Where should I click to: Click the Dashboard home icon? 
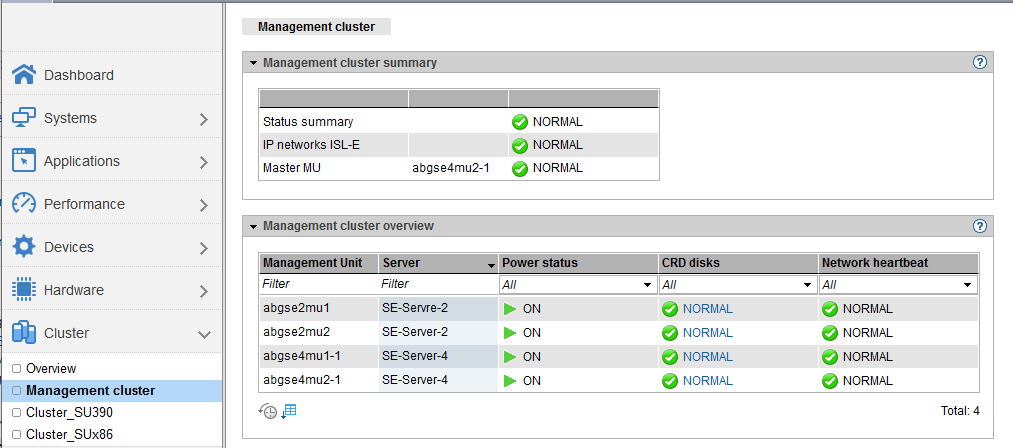click(24, 75)
